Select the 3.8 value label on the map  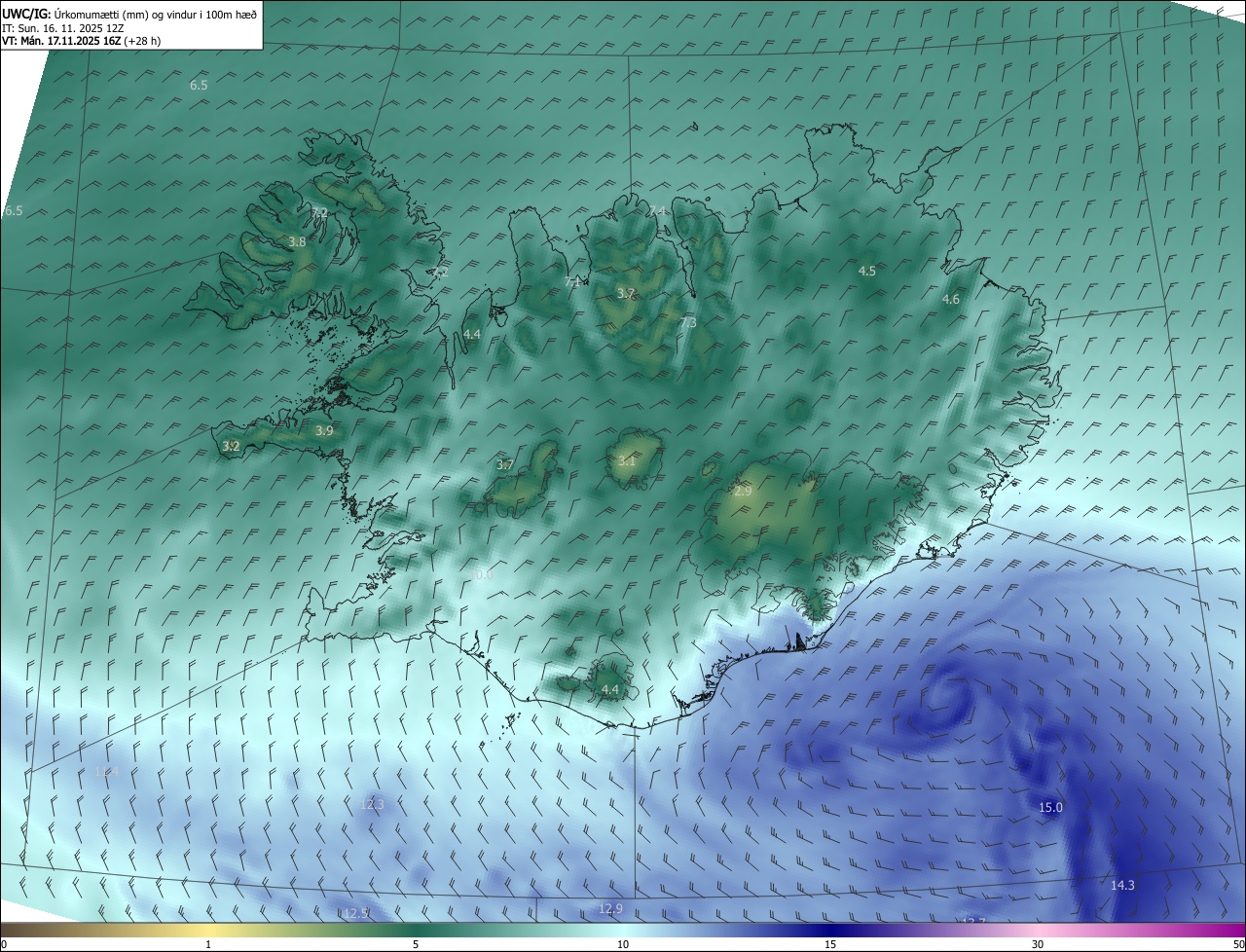[x=298, y=241]
